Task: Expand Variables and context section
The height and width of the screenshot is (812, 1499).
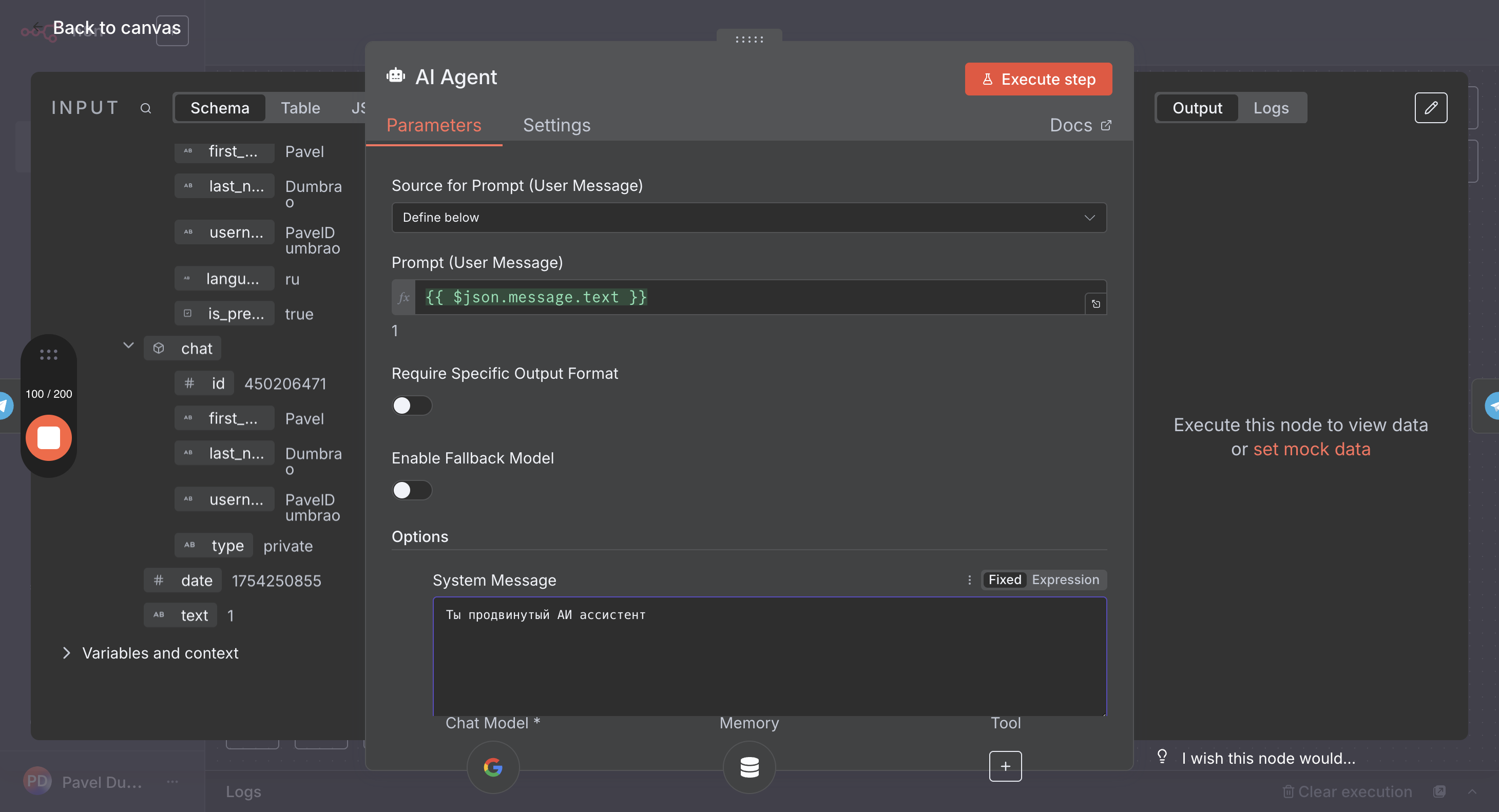Action: tap(66, 652)
